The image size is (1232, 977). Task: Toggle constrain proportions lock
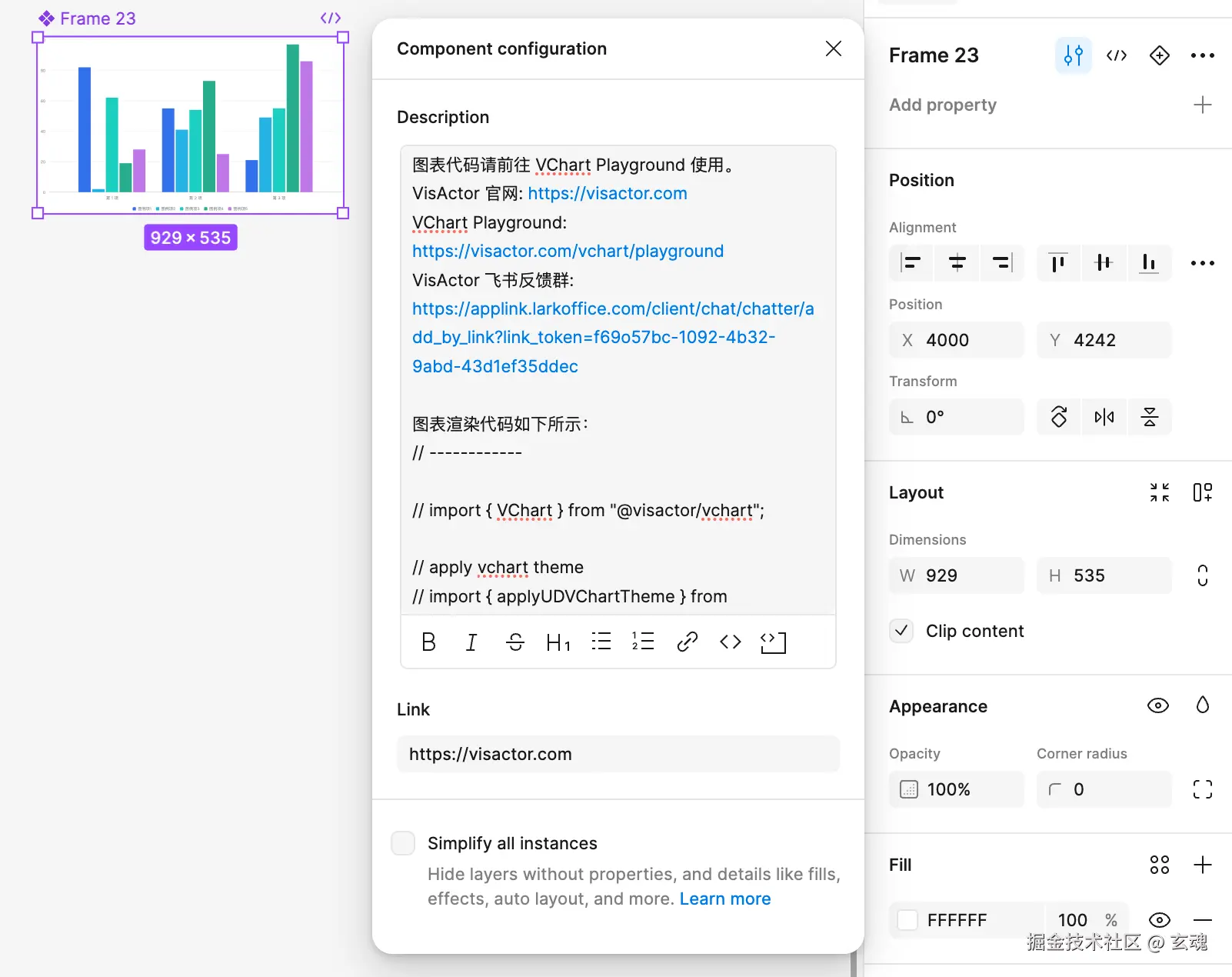coord(1203,575)
